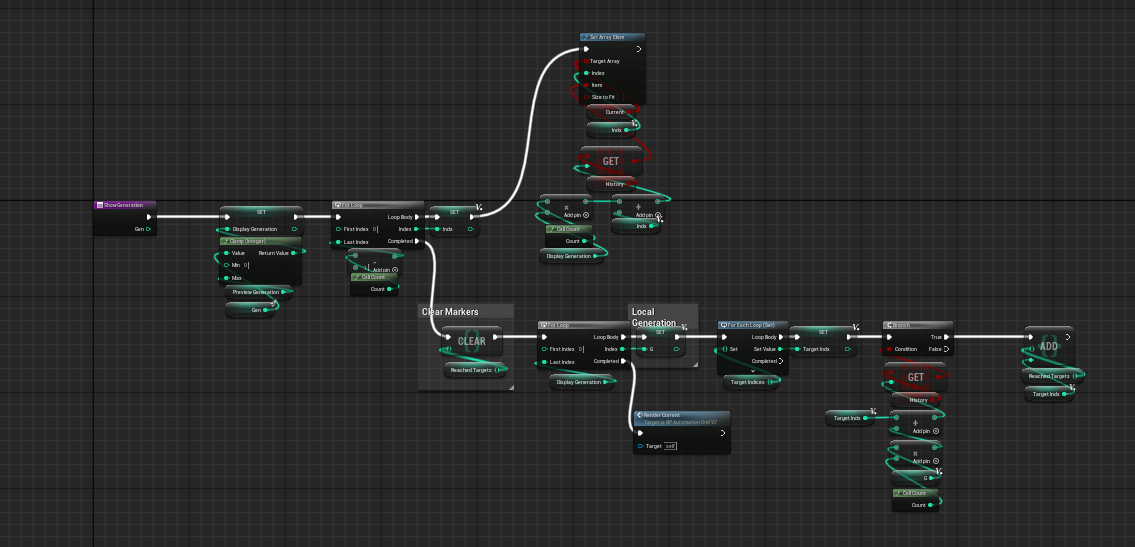
Task: Click the Target Array pin on Set Array Elem
Action: 586,62
